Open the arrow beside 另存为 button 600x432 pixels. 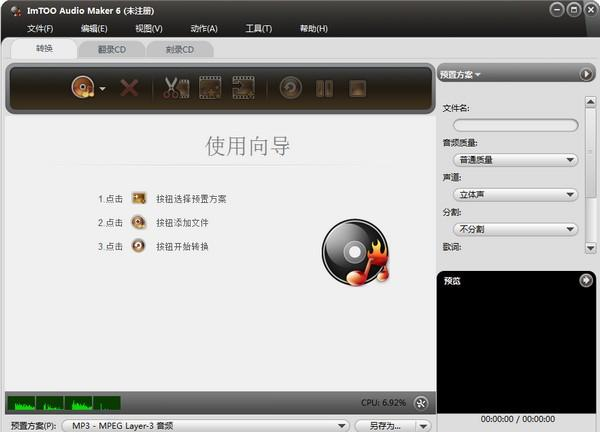coord(423,426)
